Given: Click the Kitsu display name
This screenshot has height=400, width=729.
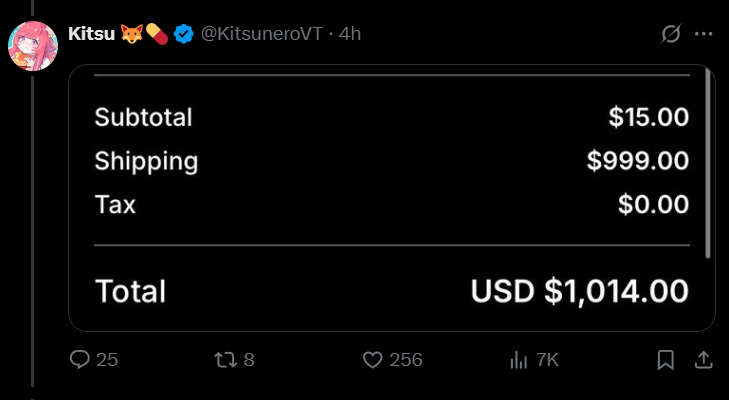Looking at the screenshot, I should point(88,34).
